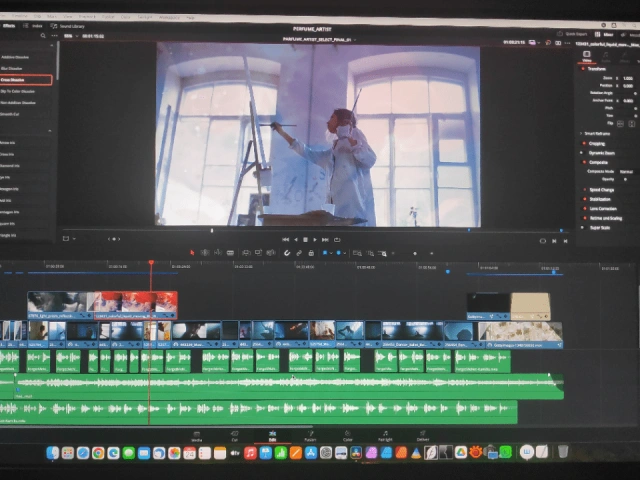Screen dimensions: 640x480
Task: Switch to the Fairlight page tab
Action: (x=385, y=437)
